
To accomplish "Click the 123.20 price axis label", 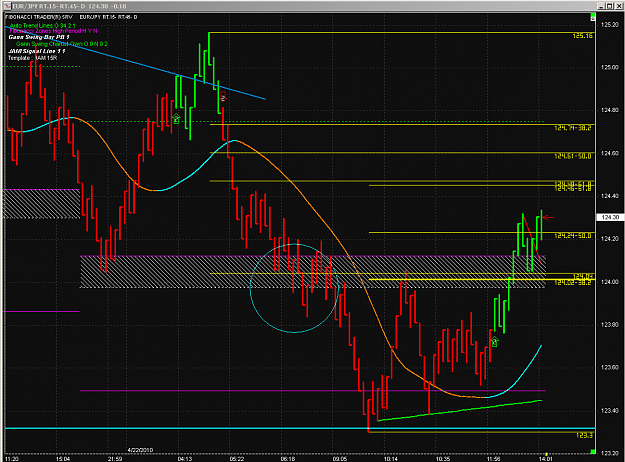I will click(610, 453).
